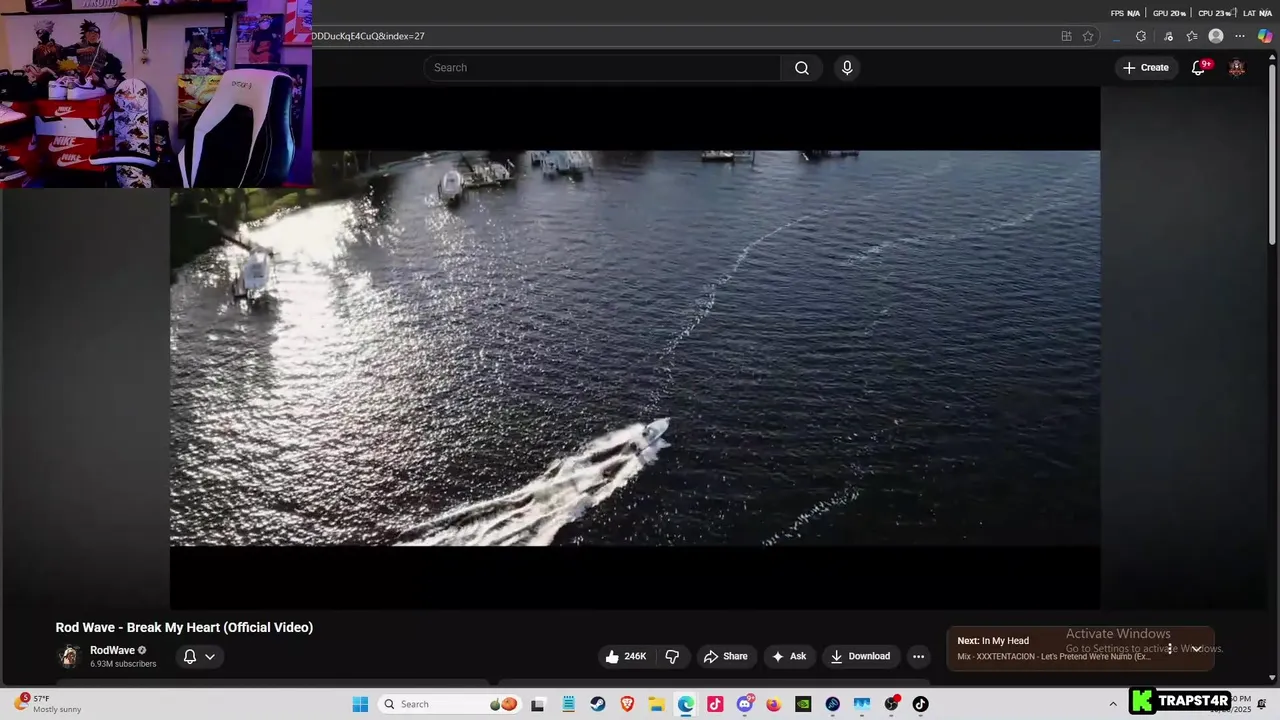Expand the Next: In My Head playlist panel

(1196, 648)
